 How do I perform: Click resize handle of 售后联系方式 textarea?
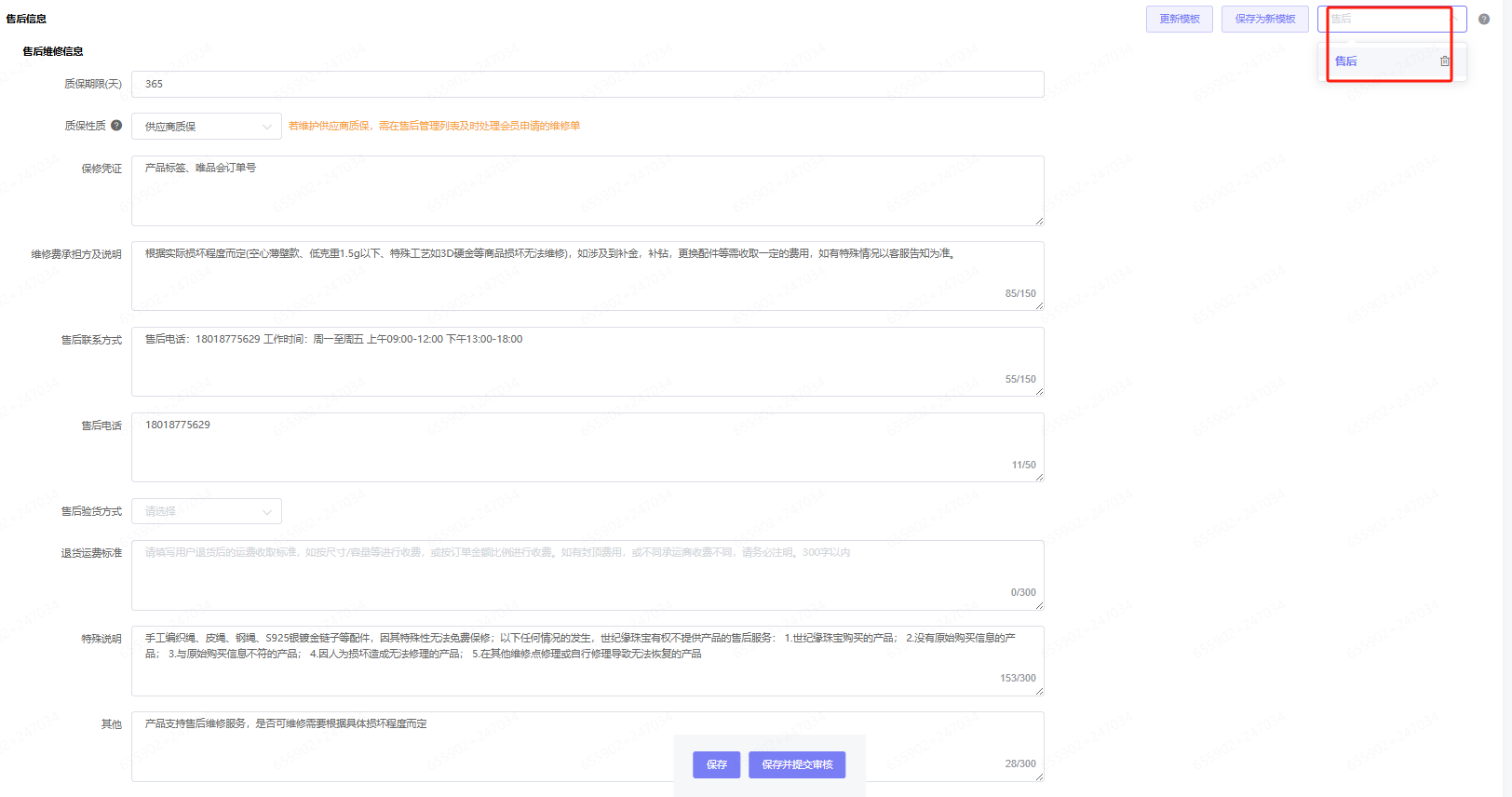tap(1039, 391)
